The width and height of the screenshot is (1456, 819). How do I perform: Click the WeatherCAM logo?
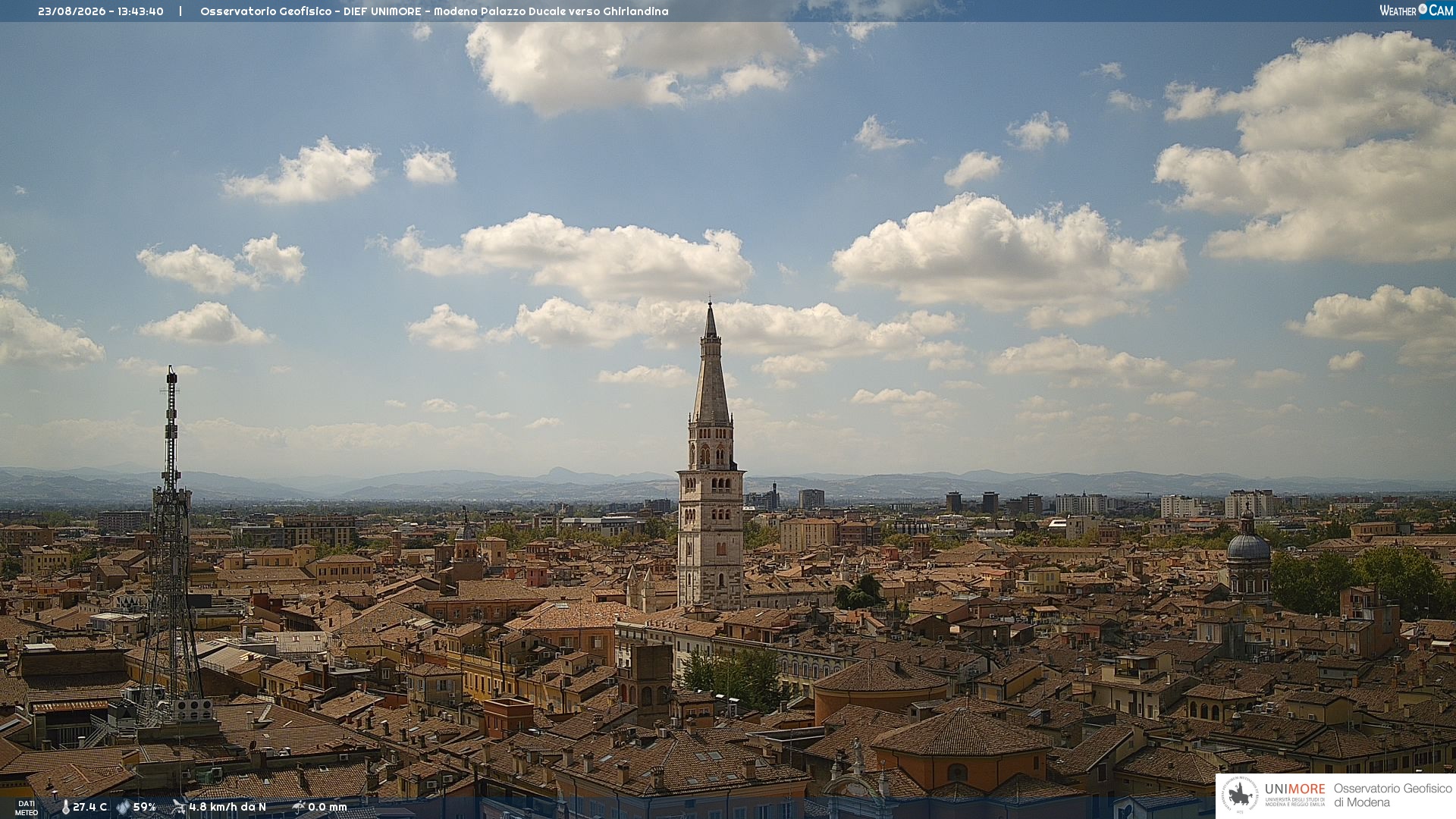1416,11
